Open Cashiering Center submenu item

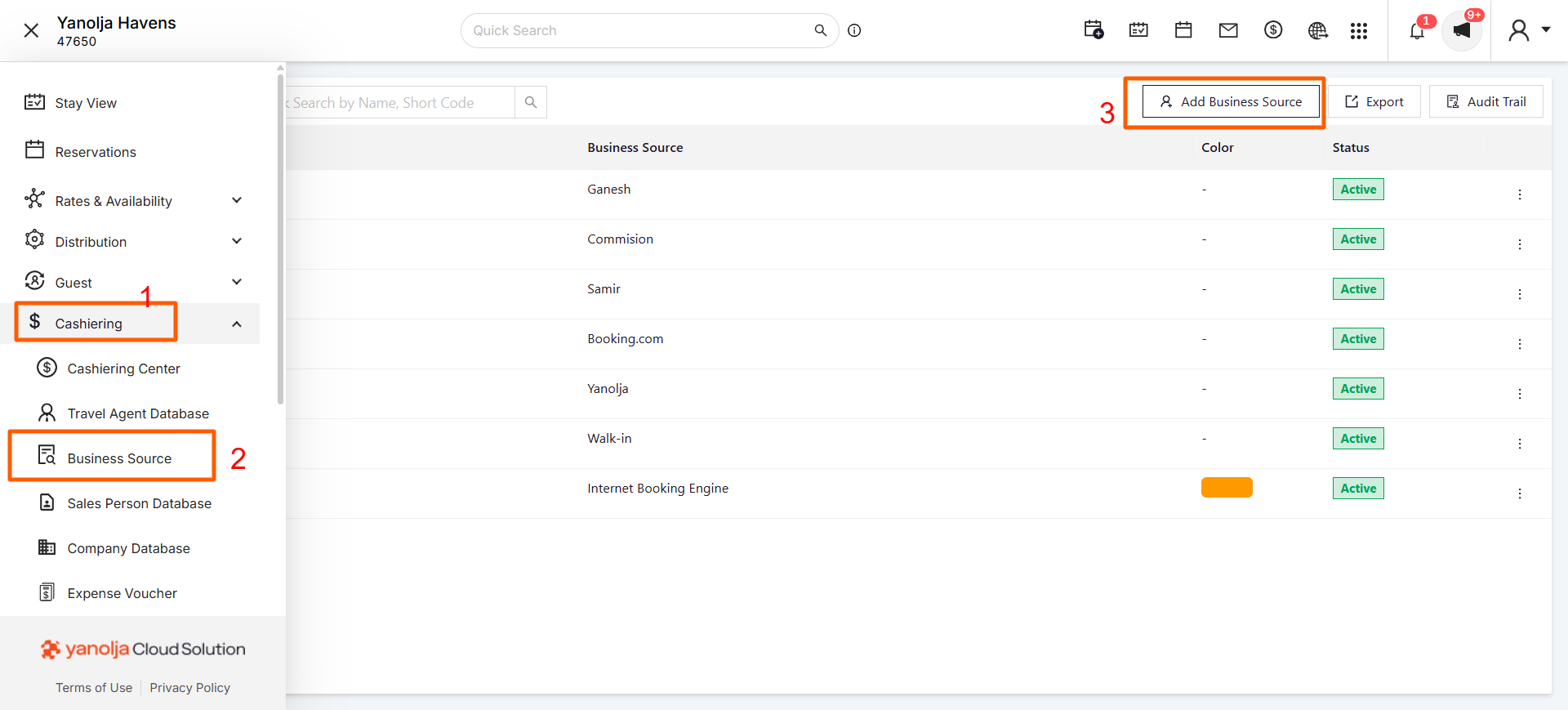(x=123, y=368)
